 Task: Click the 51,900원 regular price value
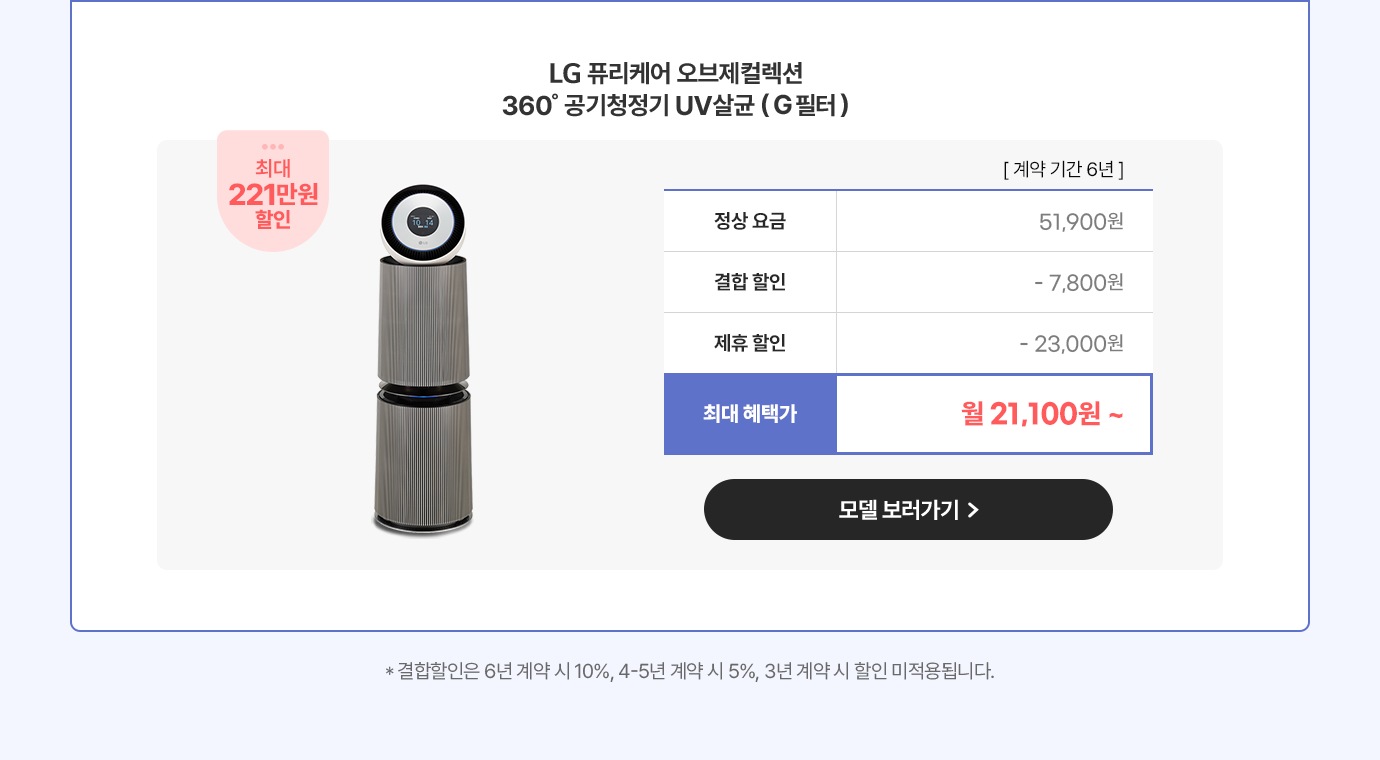1082,222
